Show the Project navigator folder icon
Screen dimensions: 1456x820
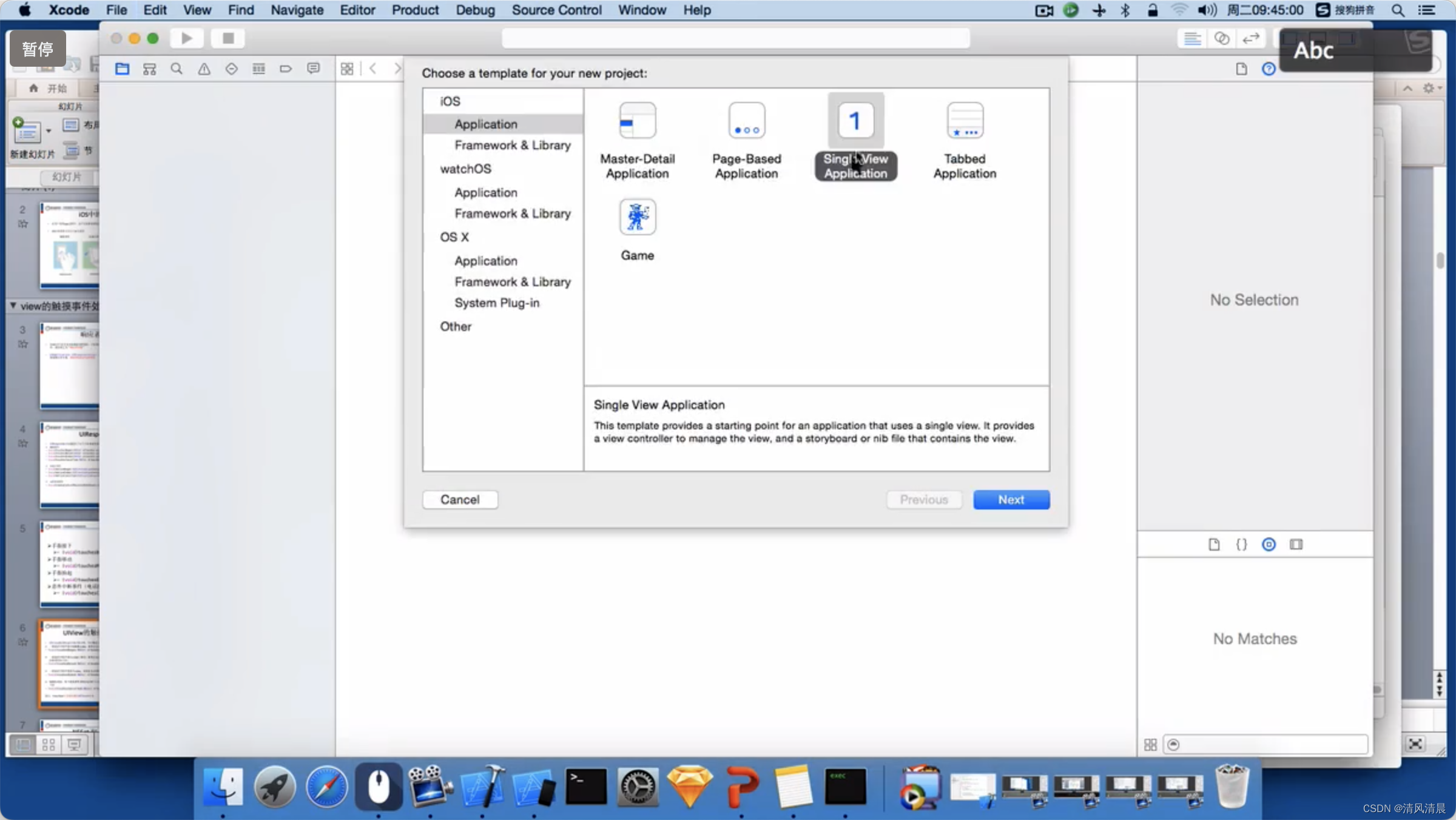click(122, 69)
